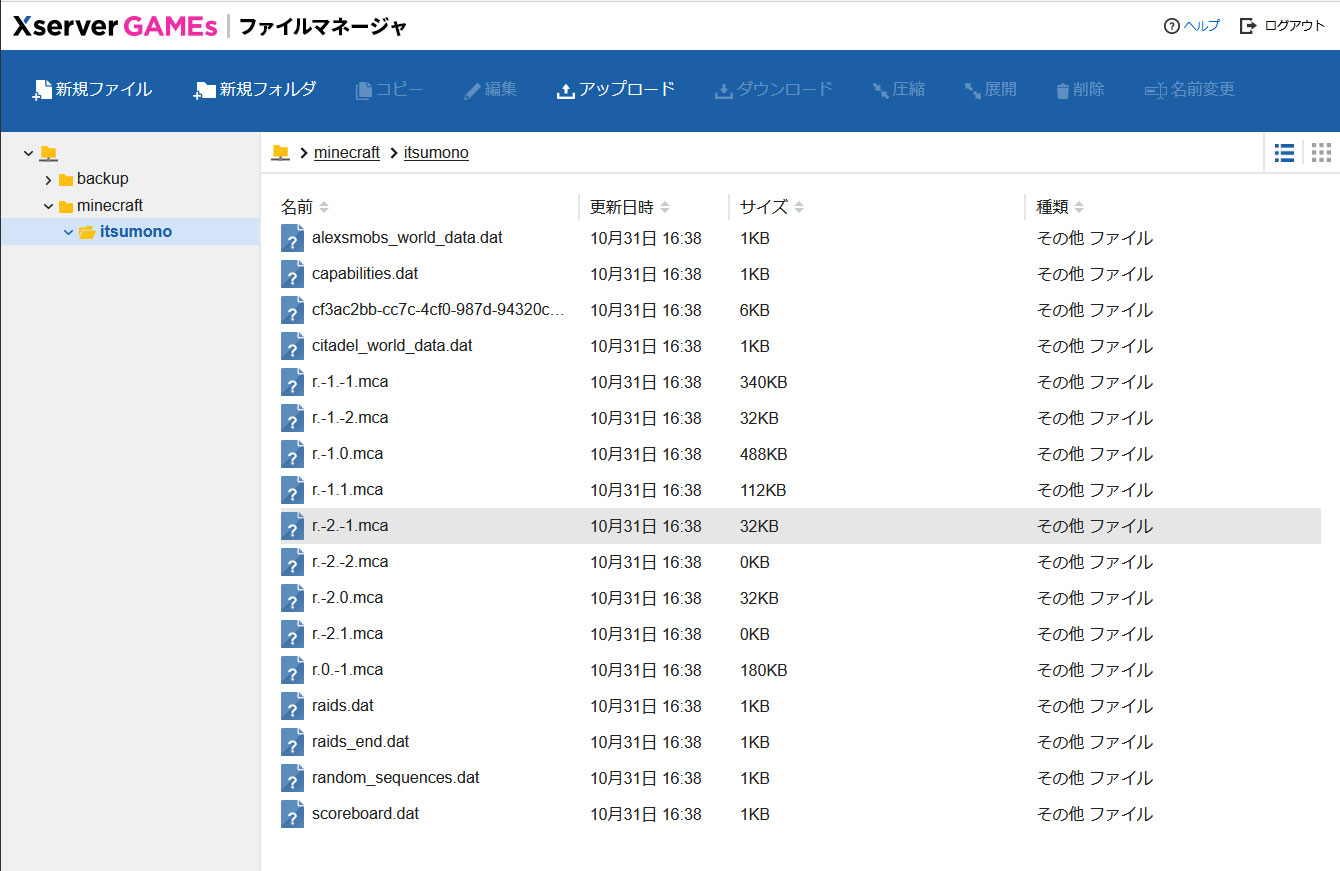Click the 削除 (delete) toolbar button

point(1080,90)
